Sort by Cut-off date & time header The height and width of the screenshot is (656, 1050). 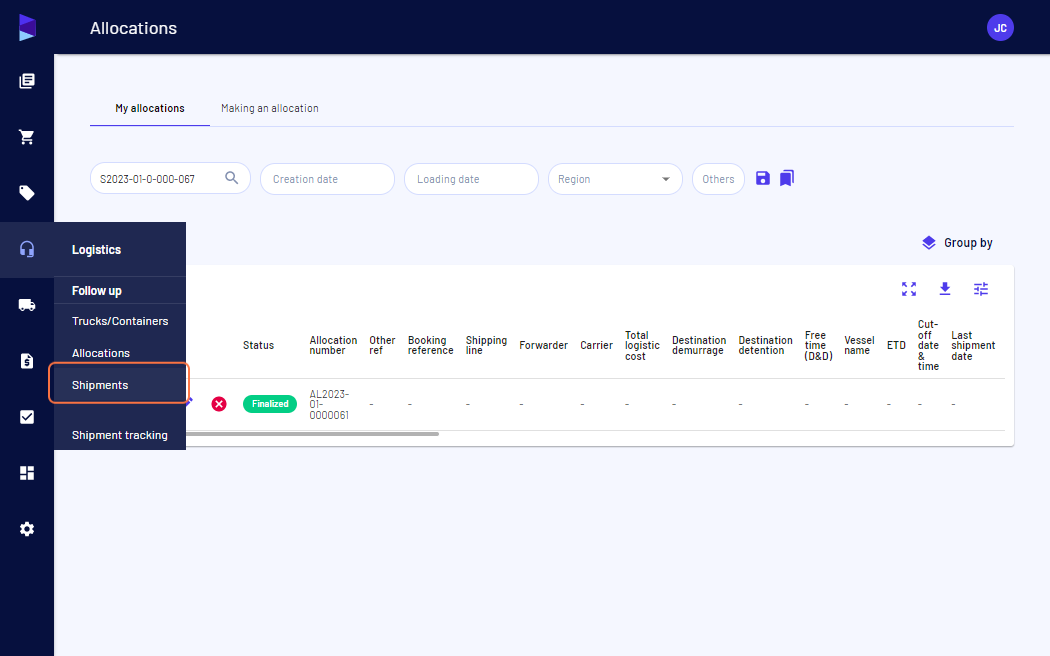tap(928, 345)
